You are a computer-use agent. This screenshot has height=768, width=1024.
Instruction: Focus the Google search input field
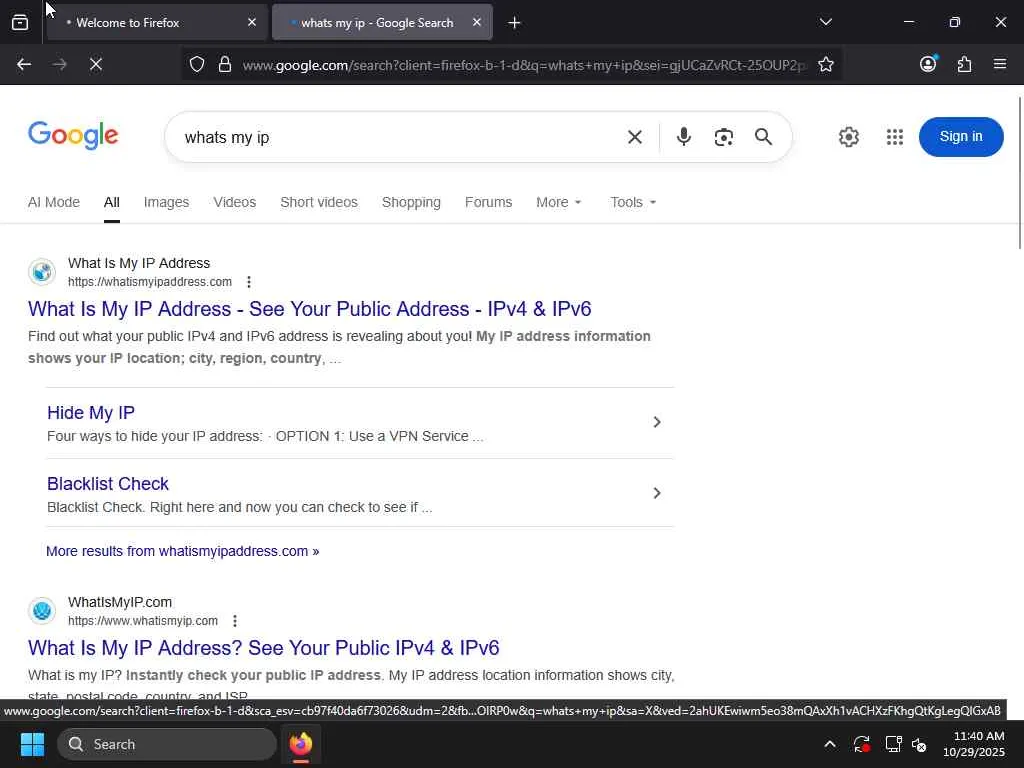pos(398,137)
